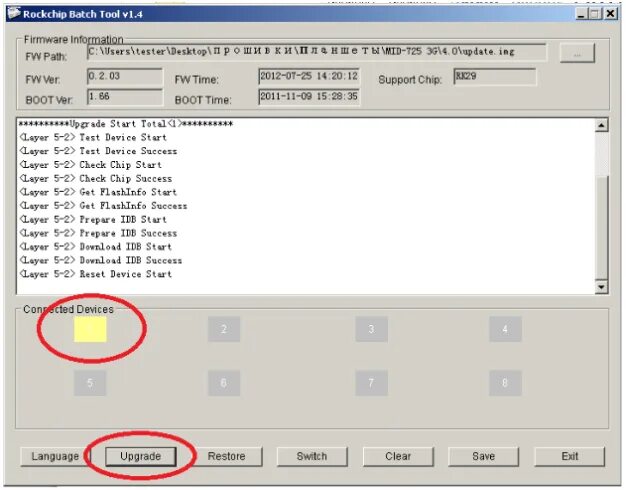This screenshot has width=626, height=490.
Task: Open the Language selection button
Action: [x=55, y=456]
